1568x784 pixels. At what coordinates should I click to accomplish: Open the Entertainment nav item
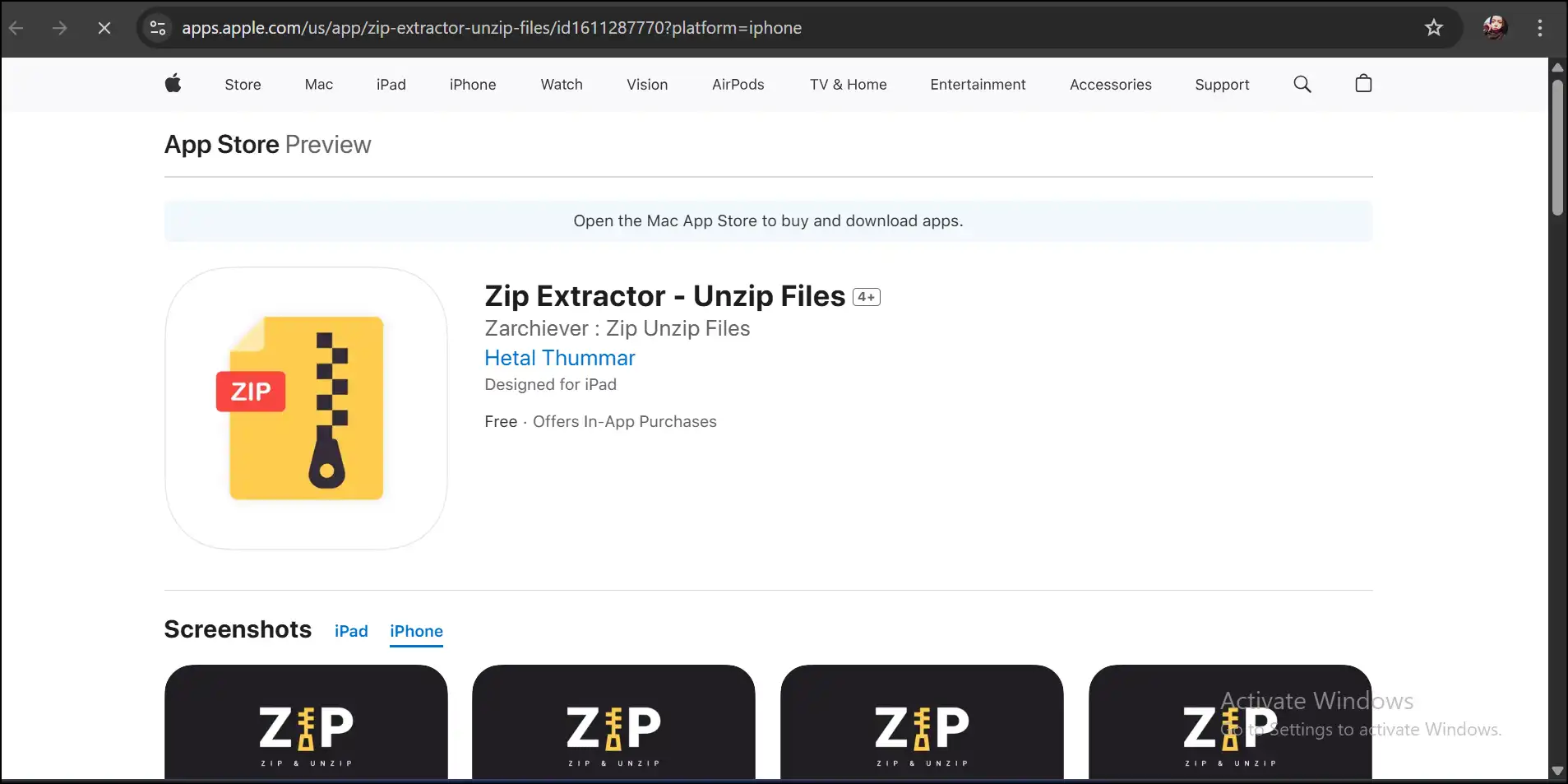pyautogui.click(x=978, y=84)
